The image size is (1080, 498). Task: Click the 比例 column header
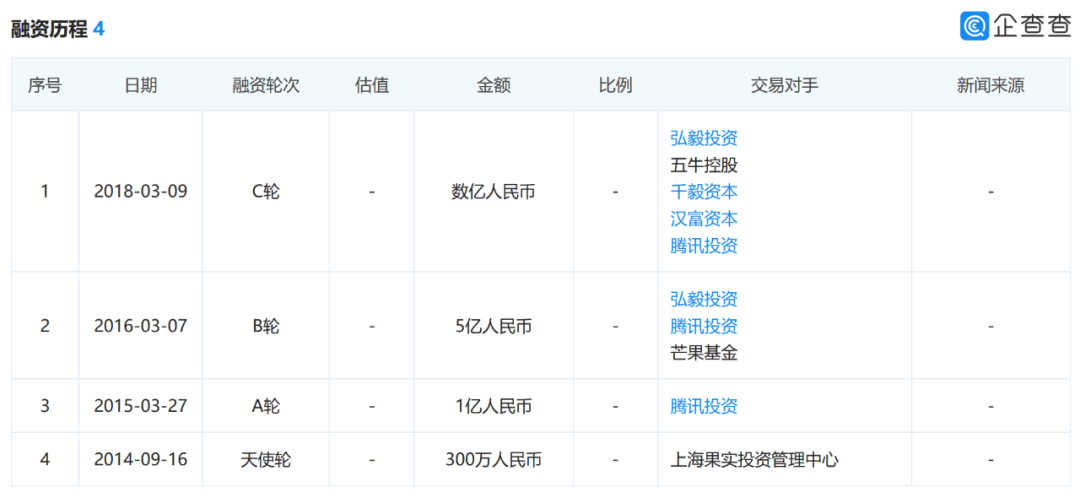coord(615,85)
